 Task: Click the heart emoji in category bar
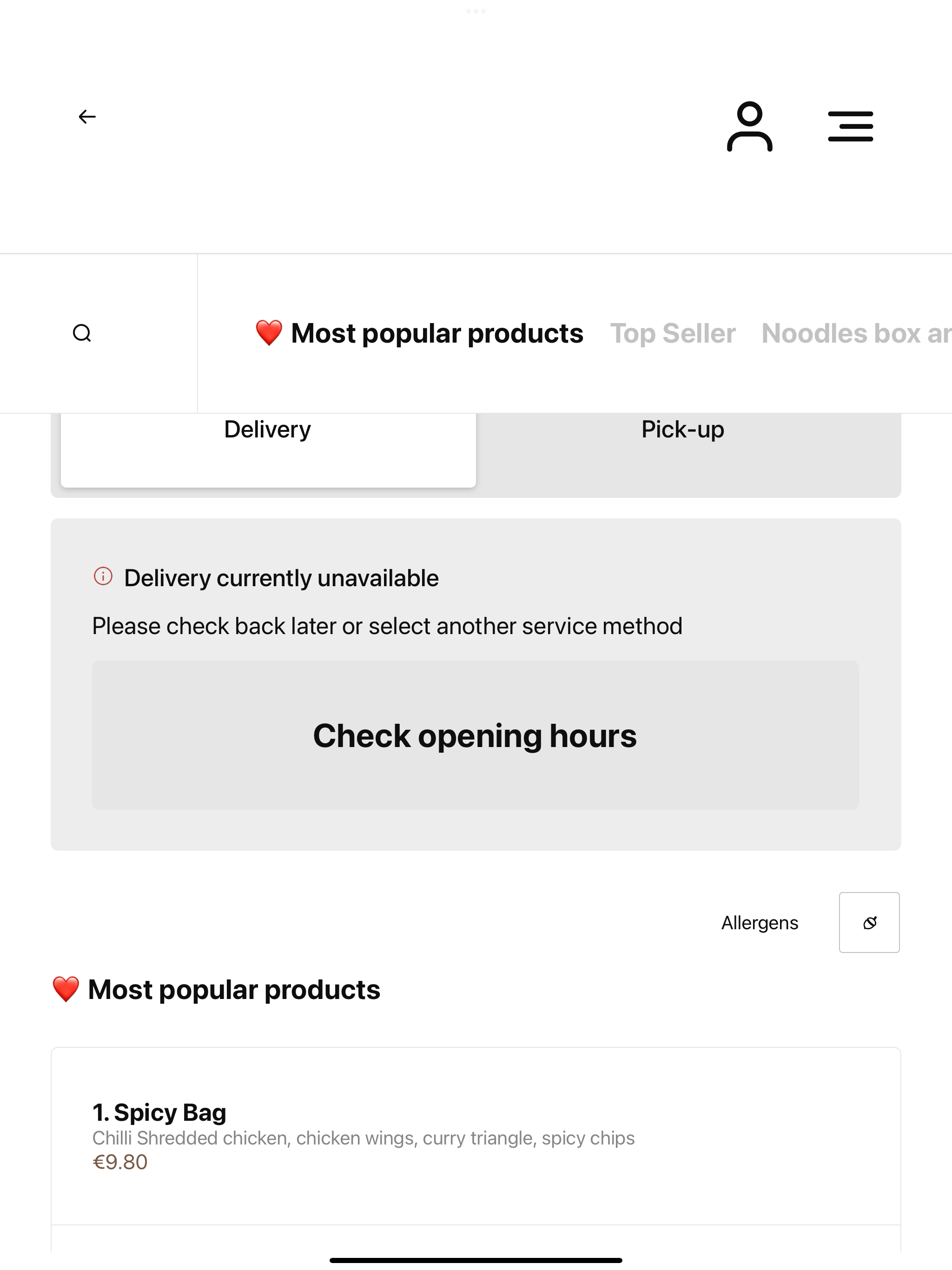pyautogui.click(x=269, y=333)
